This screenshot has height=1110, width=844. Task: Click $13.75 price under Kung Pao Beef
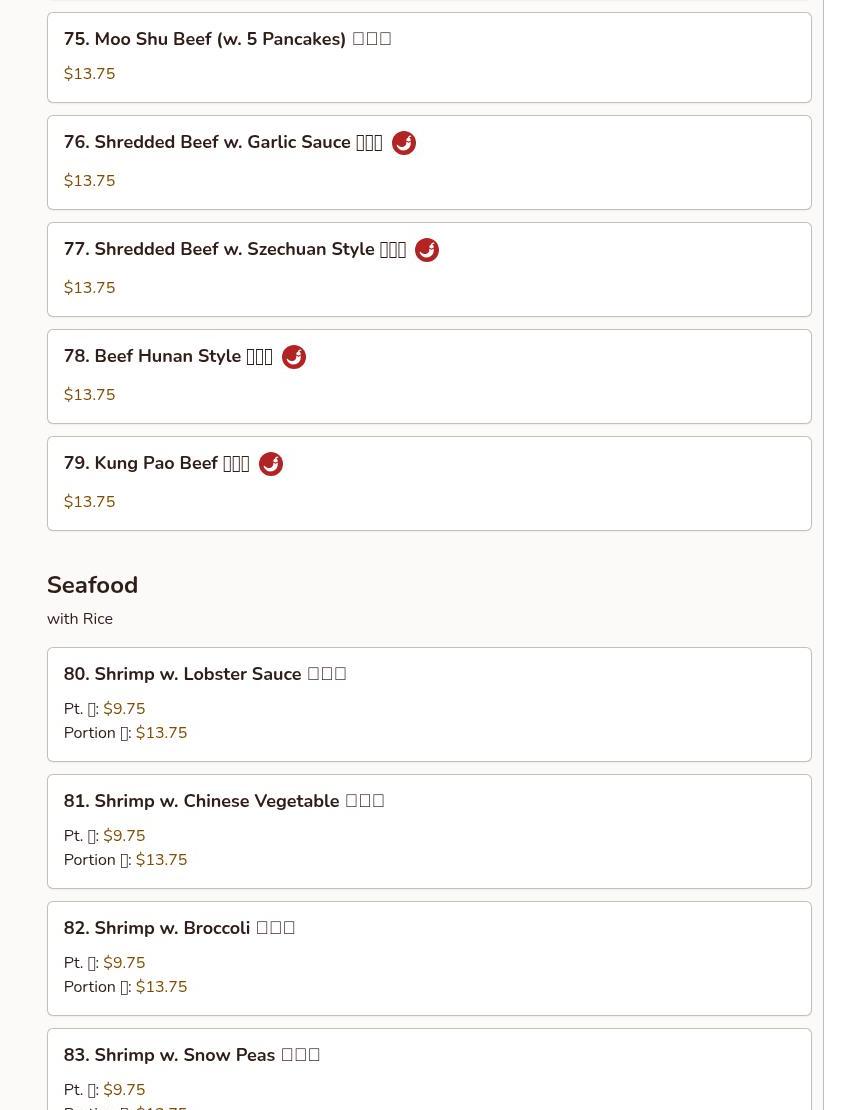(89, 502)
